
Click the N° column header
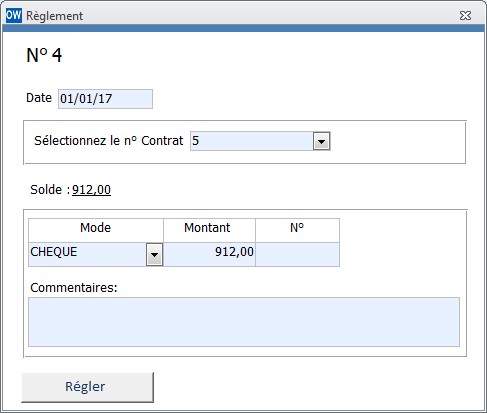[297, 230]
